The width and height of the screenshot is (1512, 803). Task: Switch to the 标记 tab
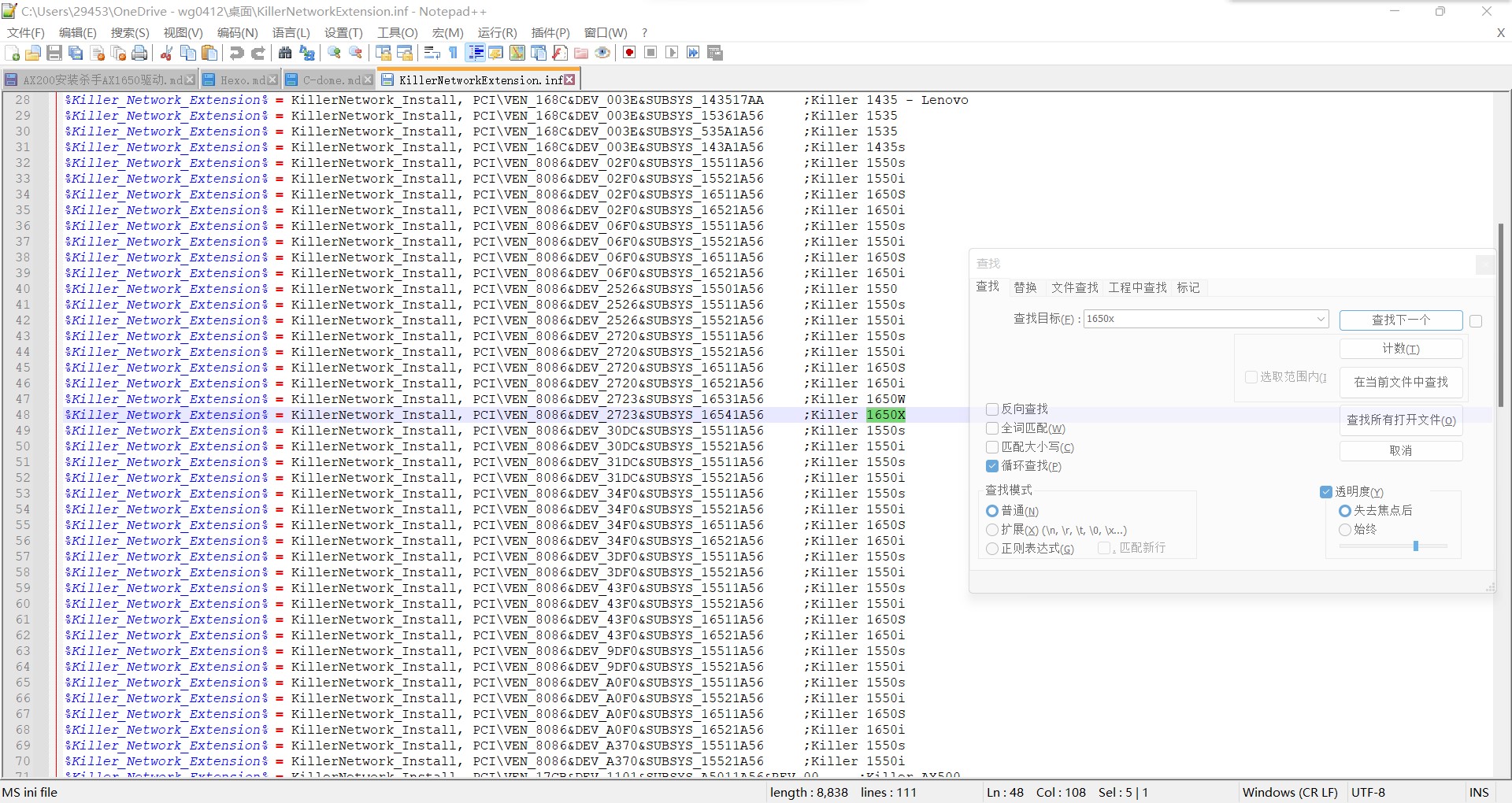(1188, 287)
